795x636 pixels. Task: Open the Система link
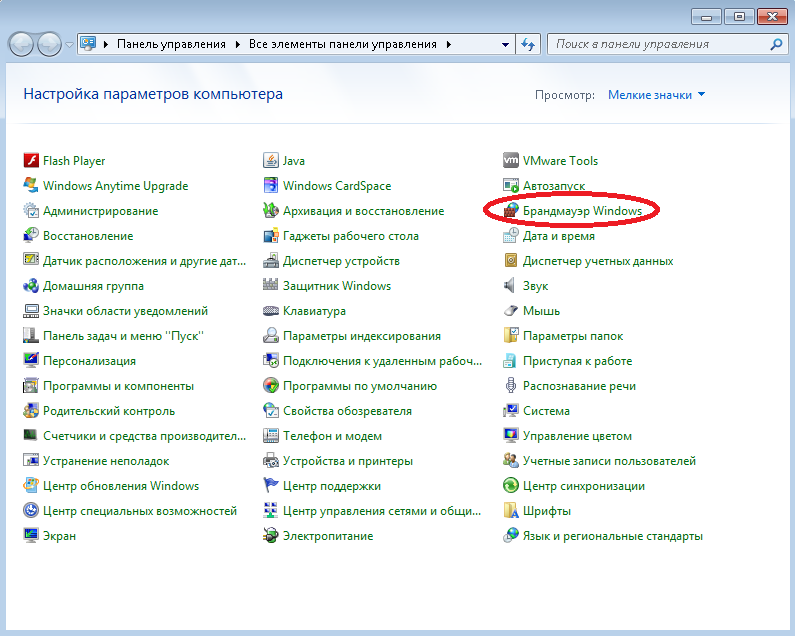point(546,411)
